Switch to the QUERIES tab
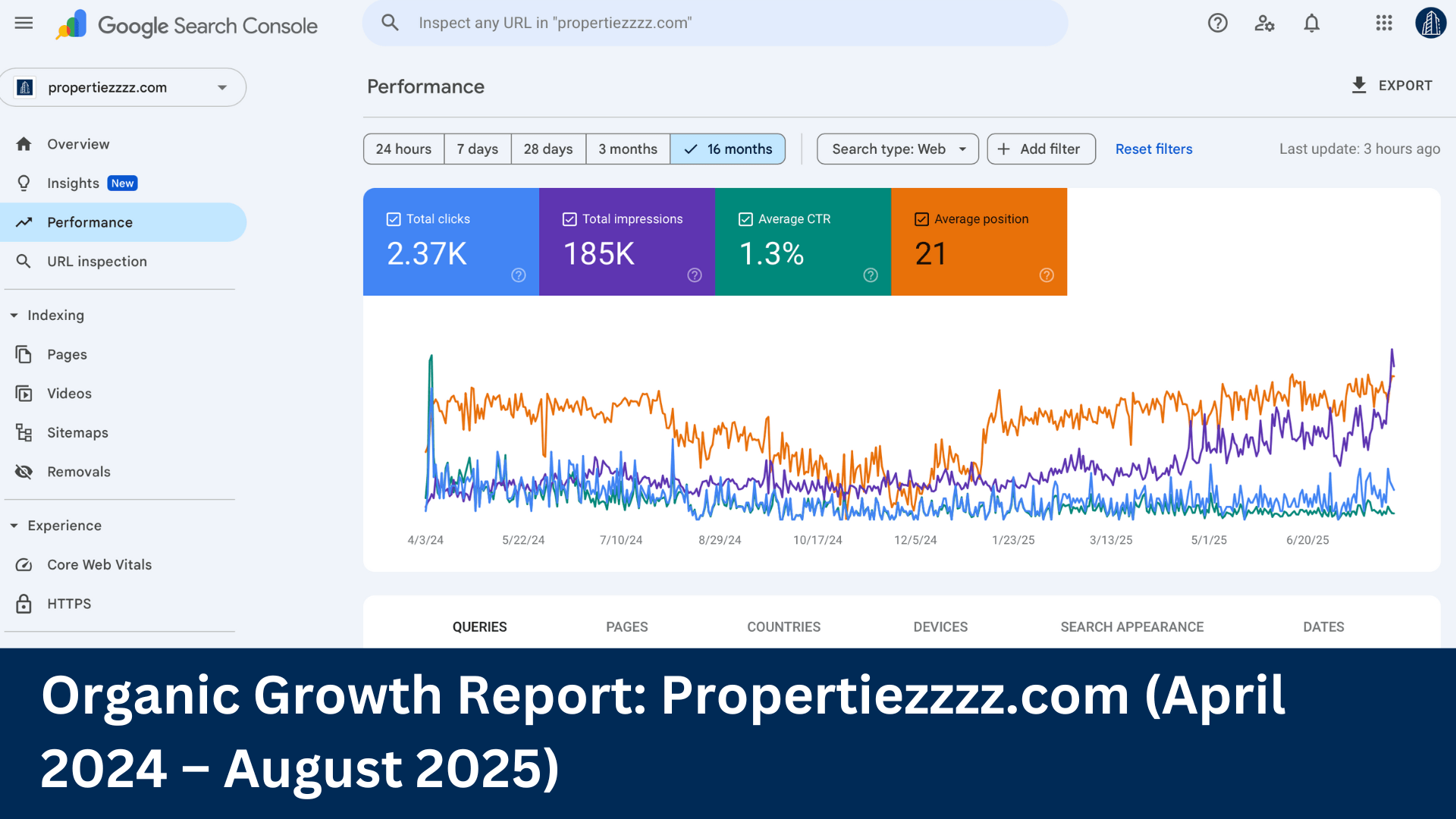 coord(479,626)
